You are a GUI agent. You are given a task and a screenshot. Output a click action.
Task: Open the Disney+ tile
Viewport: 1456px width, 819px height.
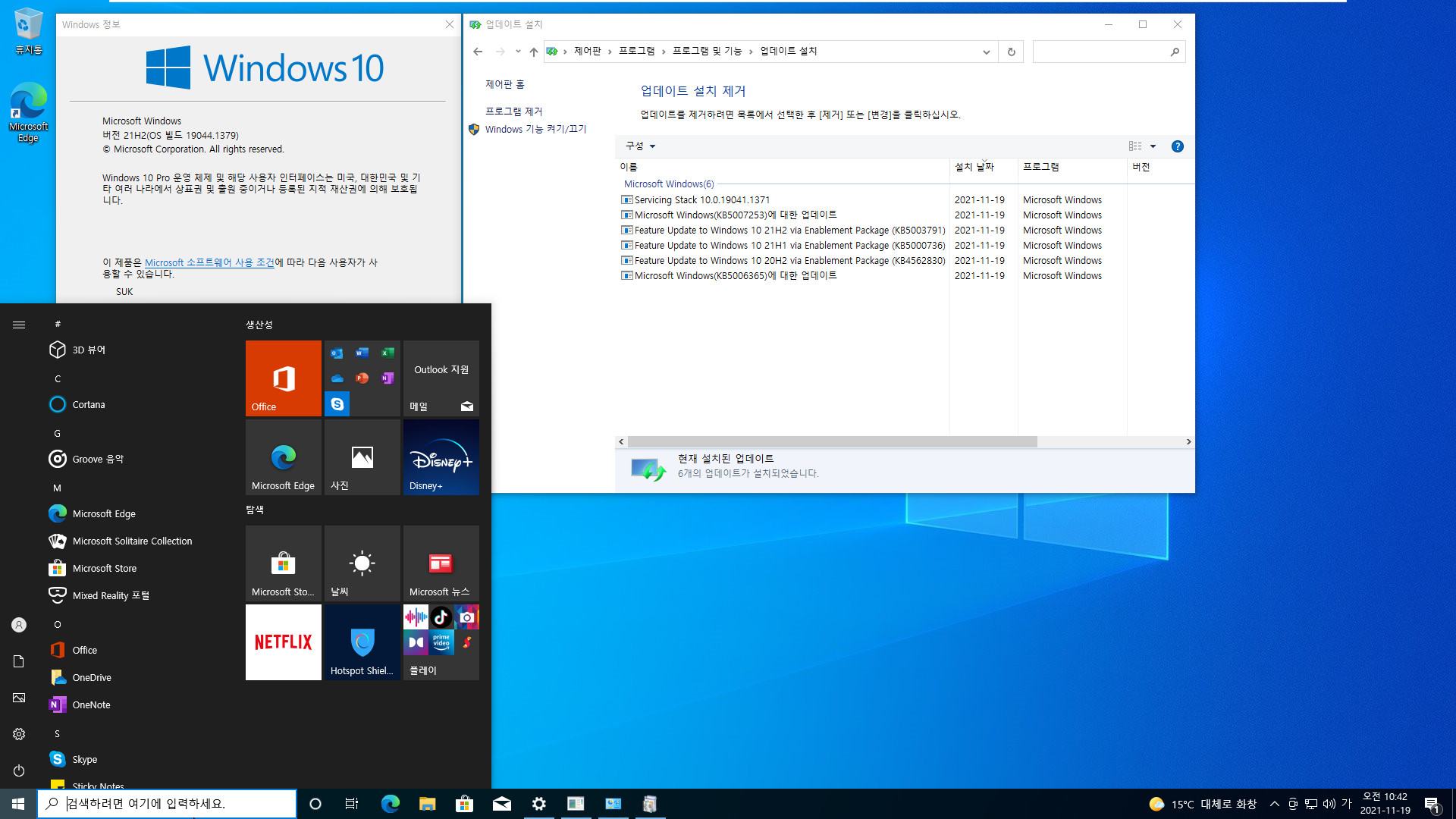coord(441,457)
